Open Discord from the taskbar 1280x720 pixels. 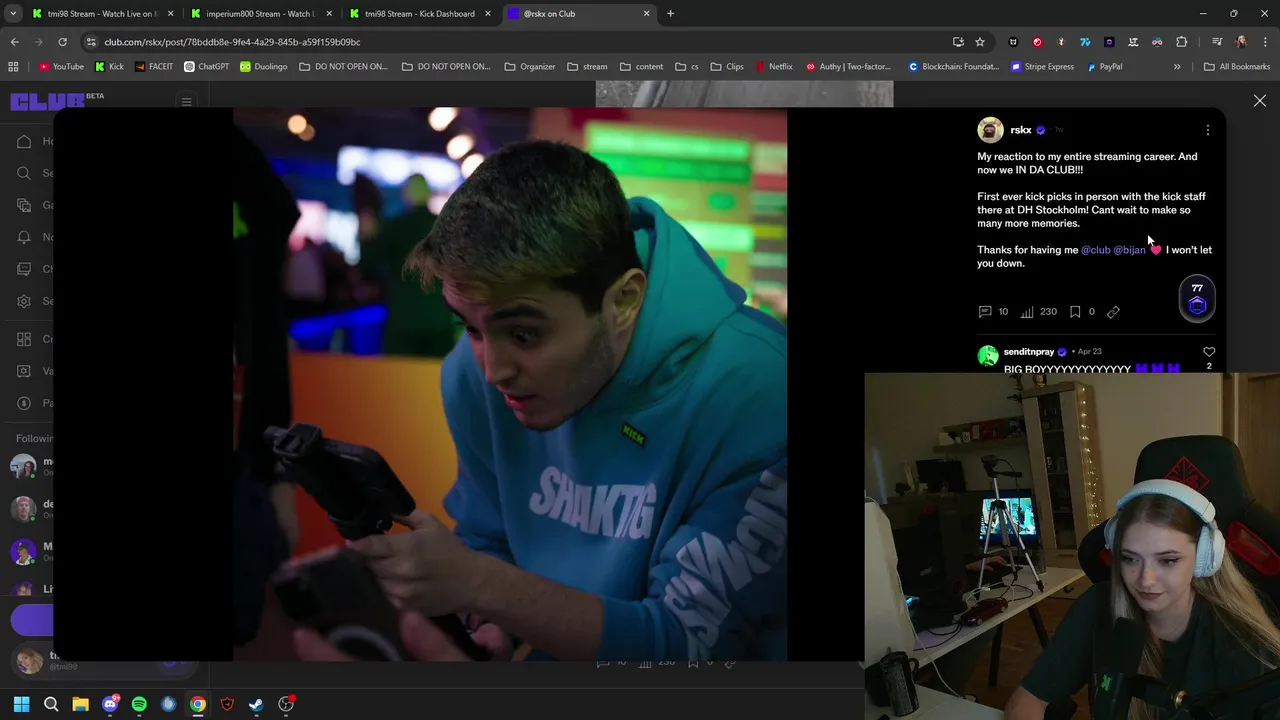(110, 704)
